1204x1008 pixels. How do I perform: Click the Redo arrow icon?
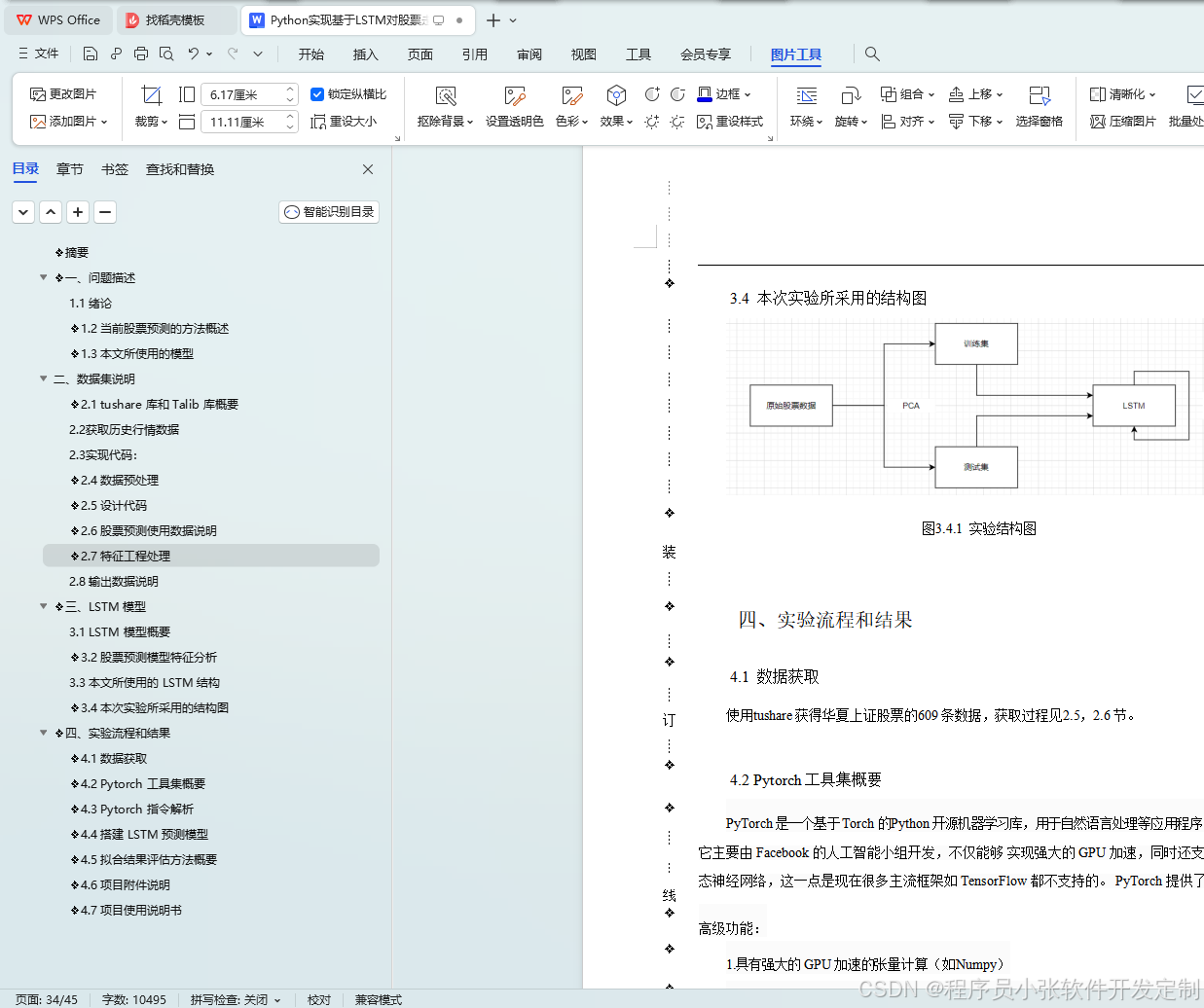[x=233, y=54]
